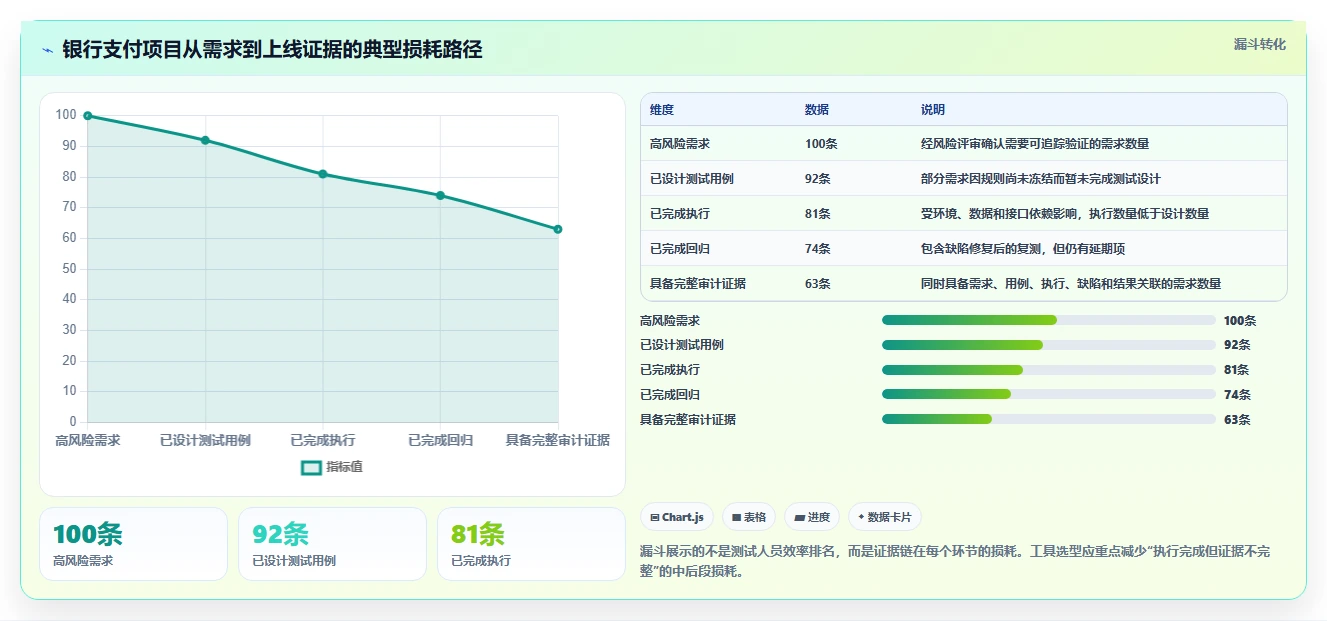The height and width of the screenshot is (621, 1327).
Task: Click the 维度 column header
Action: (x=662, y=110)
